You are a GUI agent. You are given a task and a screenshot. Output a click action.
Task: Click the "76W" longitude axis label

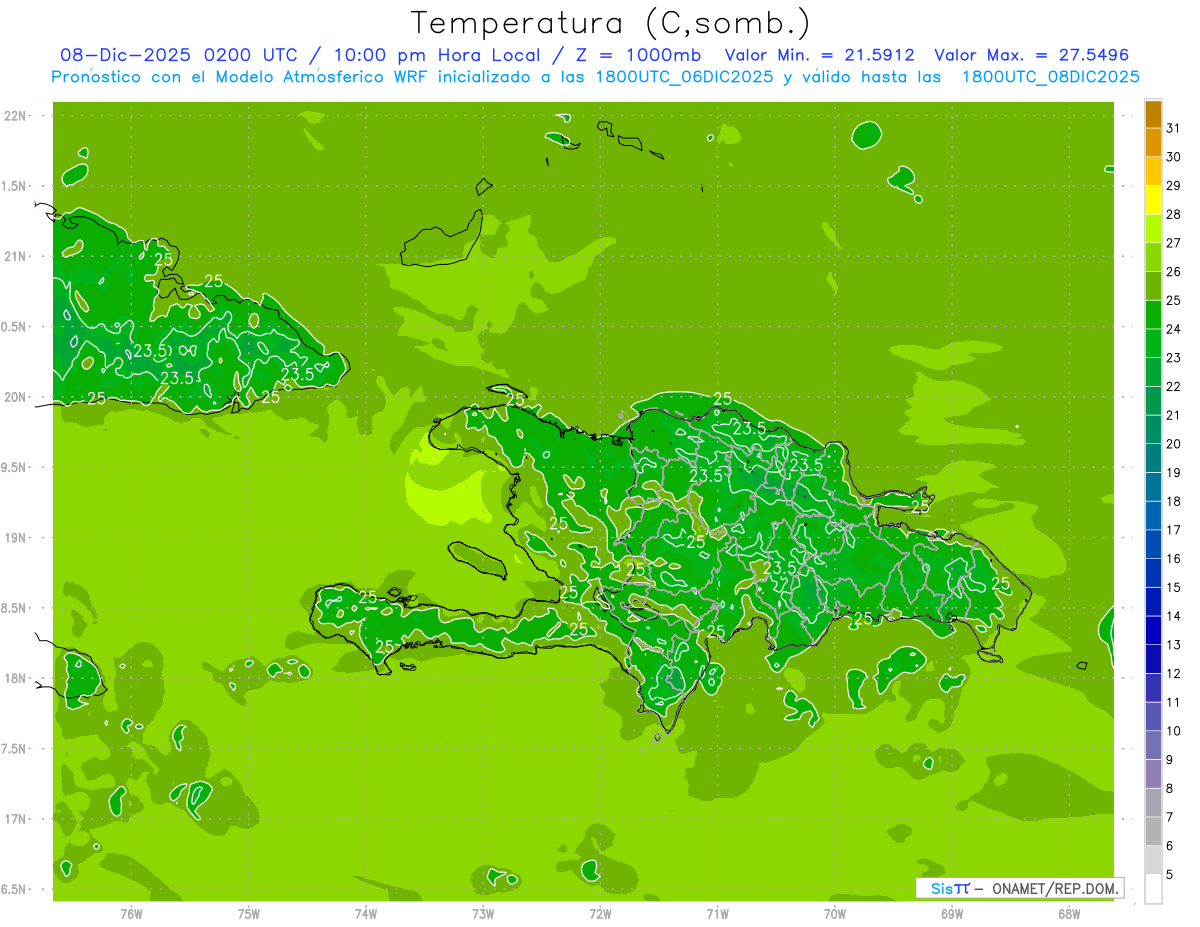pyautogui.click(x=131, y=913)
